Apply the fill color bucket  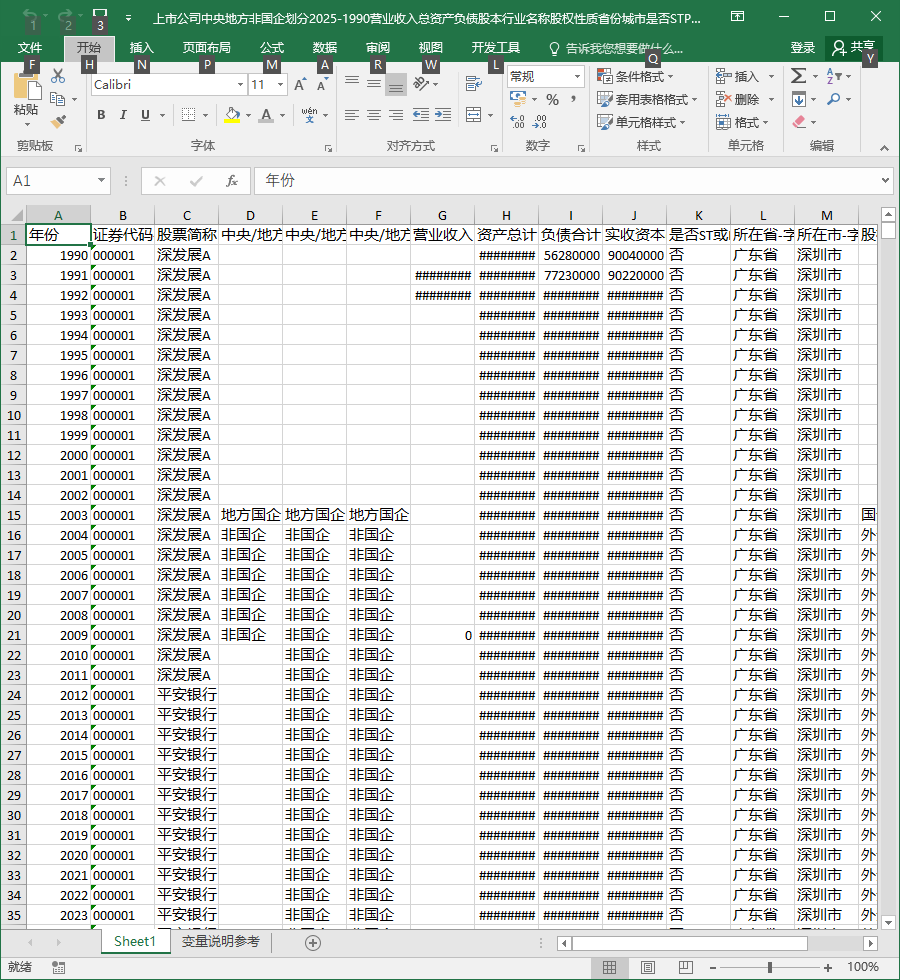pyautogui.click(x=232, y=115)
